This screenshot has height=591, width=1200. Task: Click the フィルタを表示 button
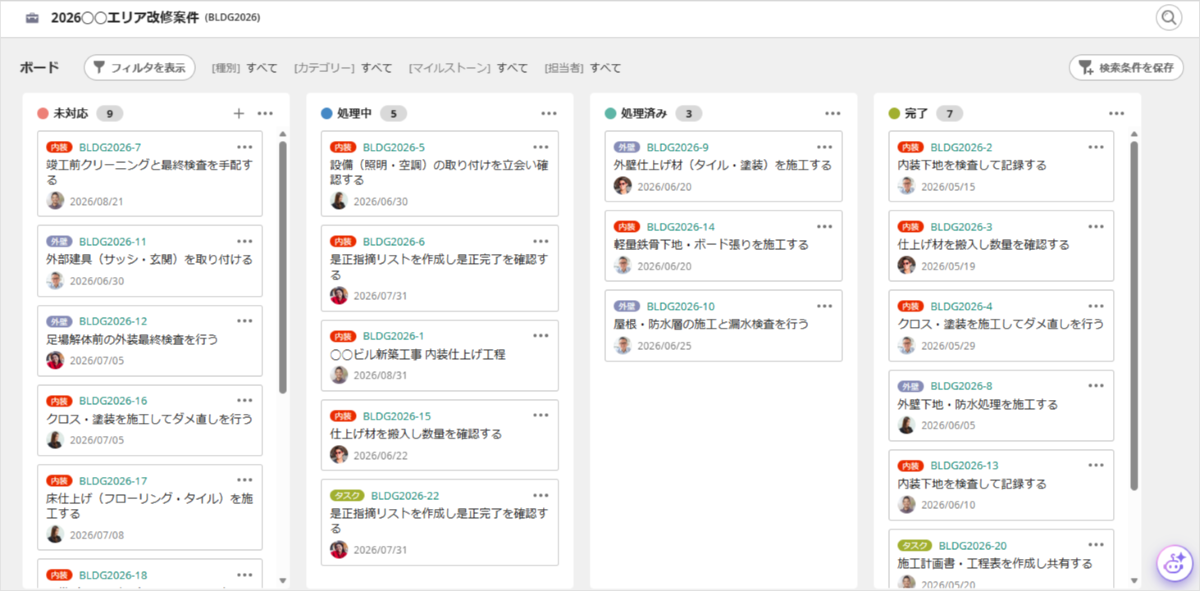[139, 68]
